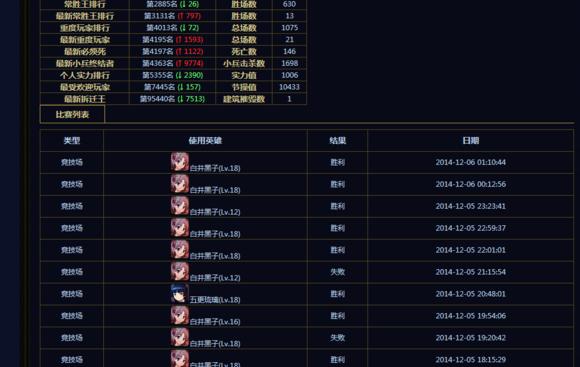Click the 结果 column header

(337, 141)
